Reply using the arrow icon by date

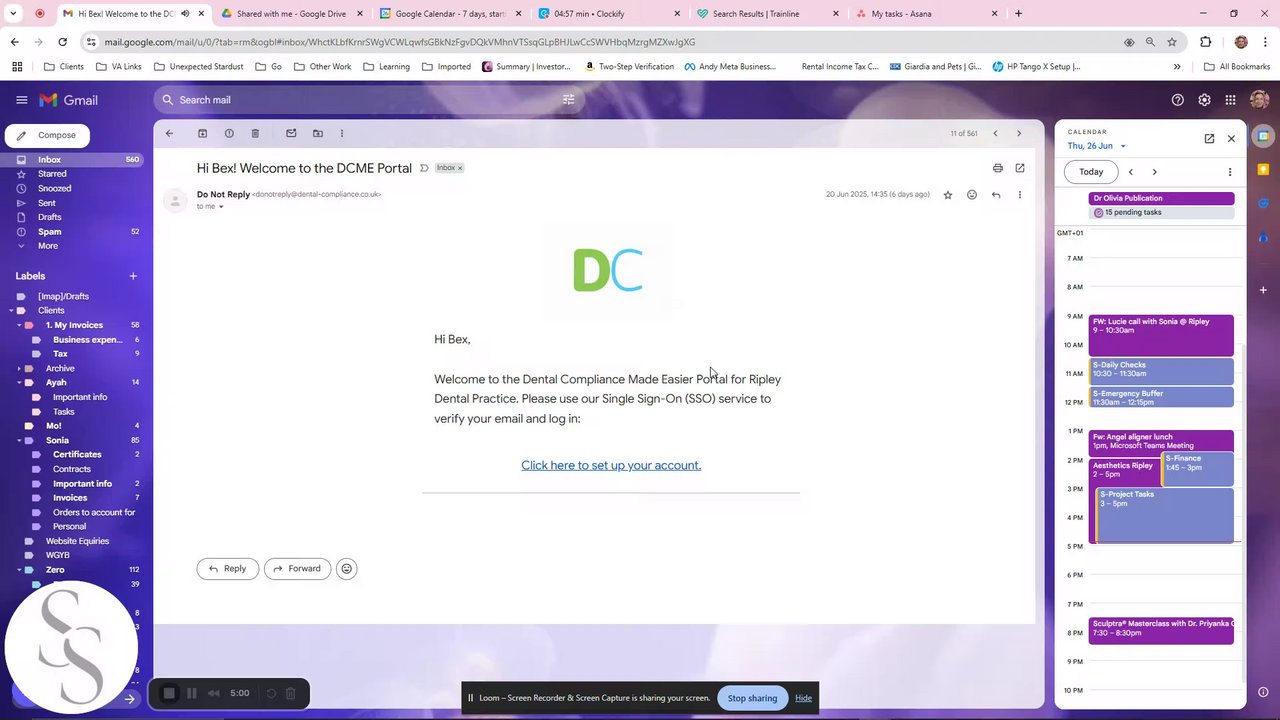coord(996,195)
